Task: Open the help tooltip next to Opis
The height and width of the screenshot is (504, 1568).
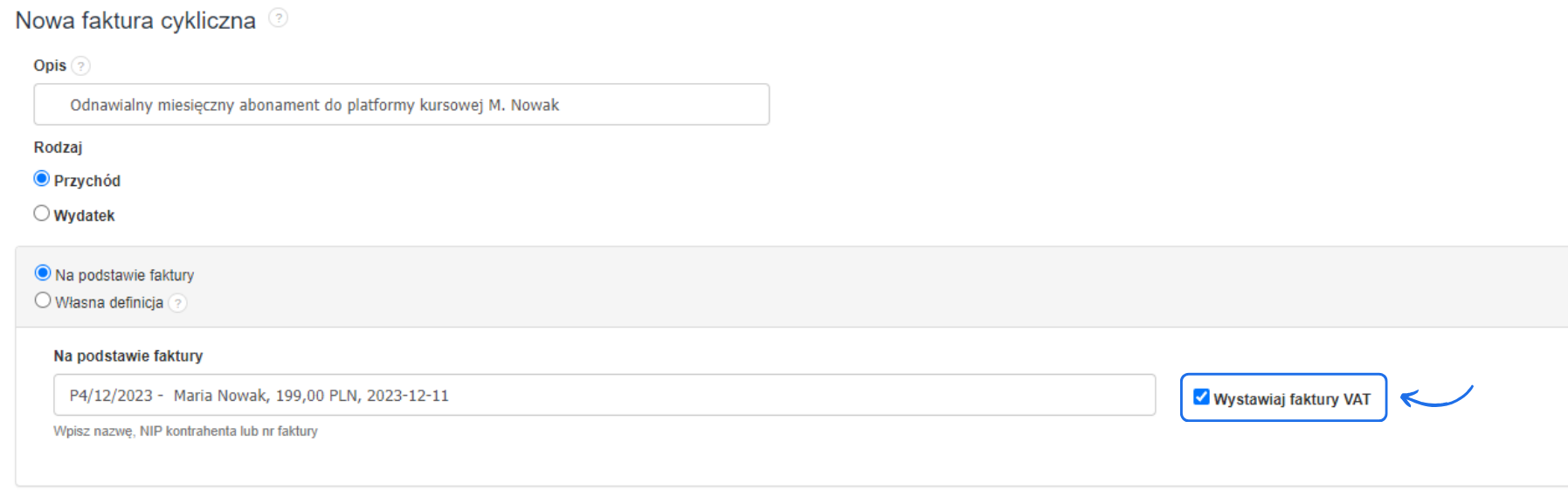Action: click(x=80, y=66)
